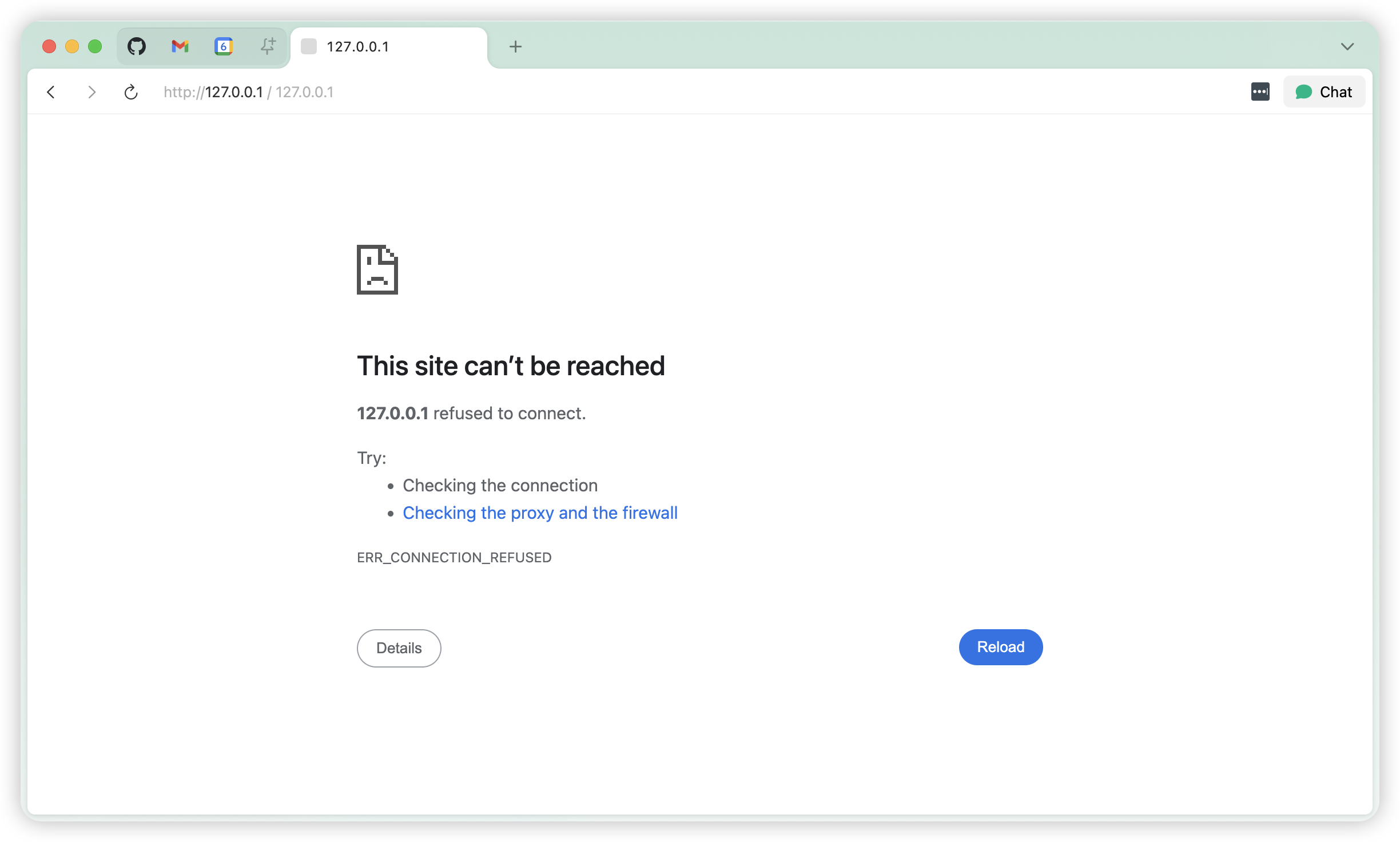Select the 127.0.0.1 tab
The image size is (1400, 842).
[389, 46]
